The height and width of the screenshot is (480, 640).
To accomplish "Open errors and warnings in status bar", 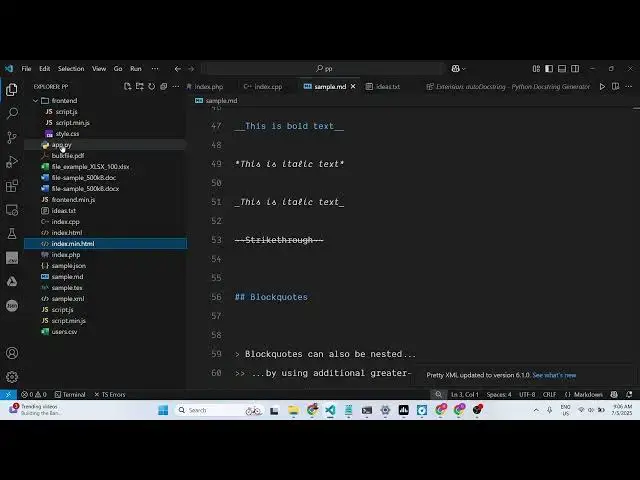I will click(34, 394).
